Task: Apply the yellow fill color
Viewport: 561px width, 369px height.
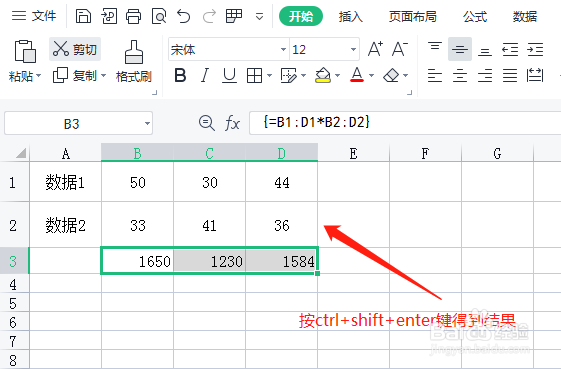Action: pos(323,75)
